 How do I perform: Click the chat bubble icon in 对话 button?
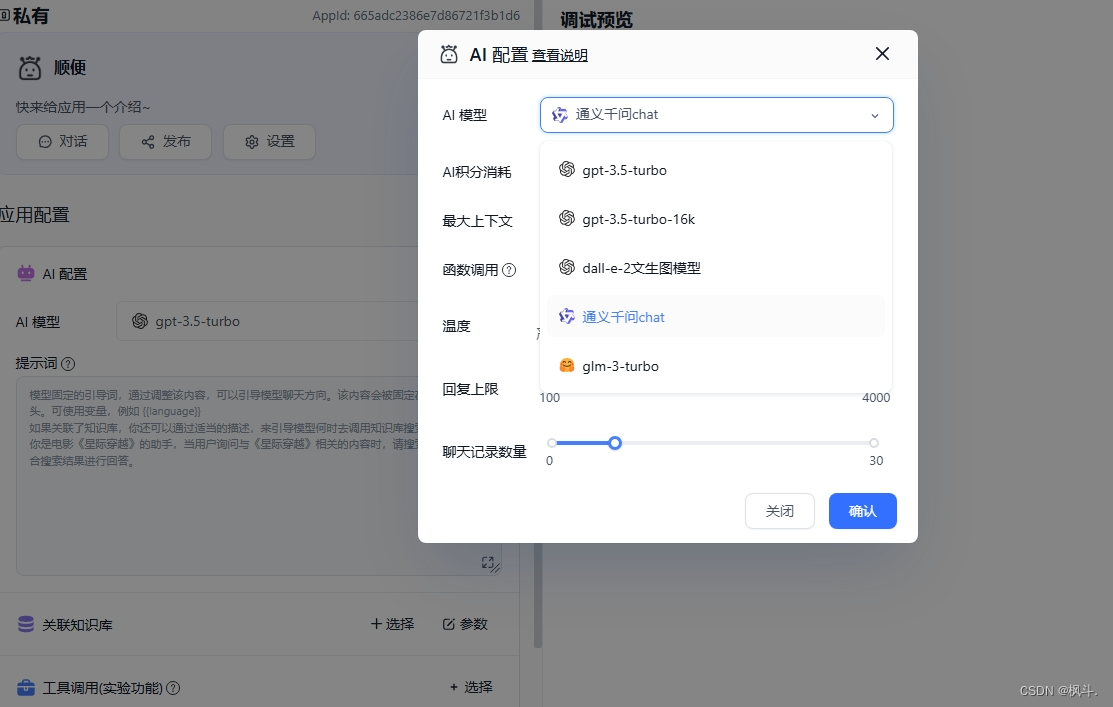pos(45,142)
